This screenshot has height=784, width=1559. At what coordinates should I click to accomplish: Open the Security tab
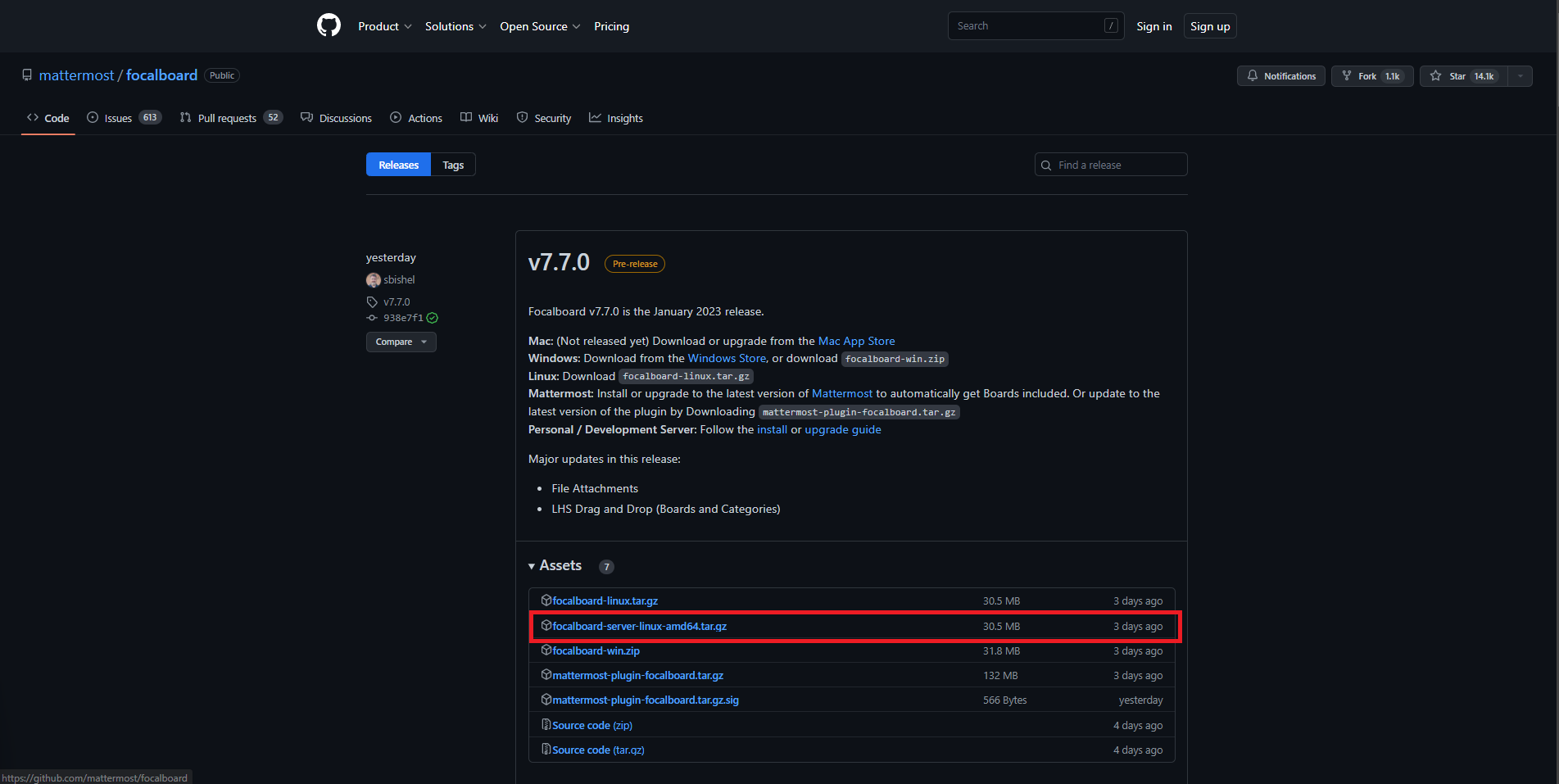(x=544, y=118)
